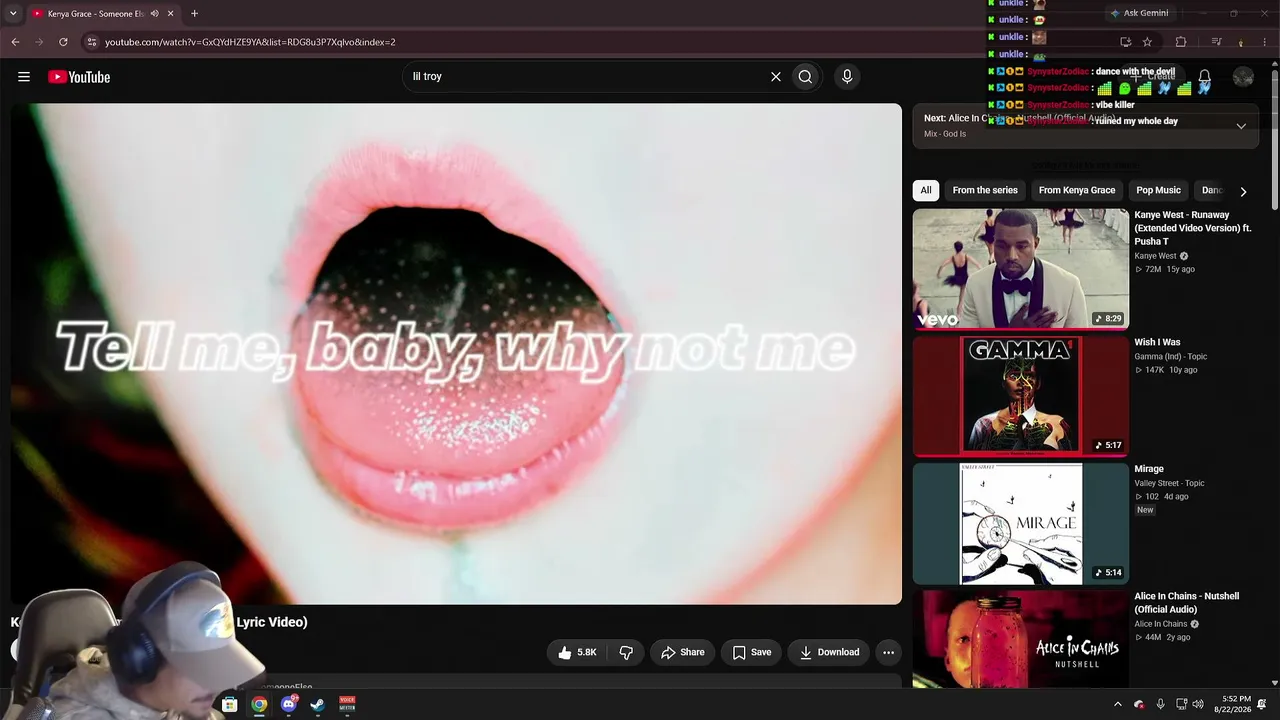
Task: Open the system volume speaker icon
Action: coord(1198,704)
